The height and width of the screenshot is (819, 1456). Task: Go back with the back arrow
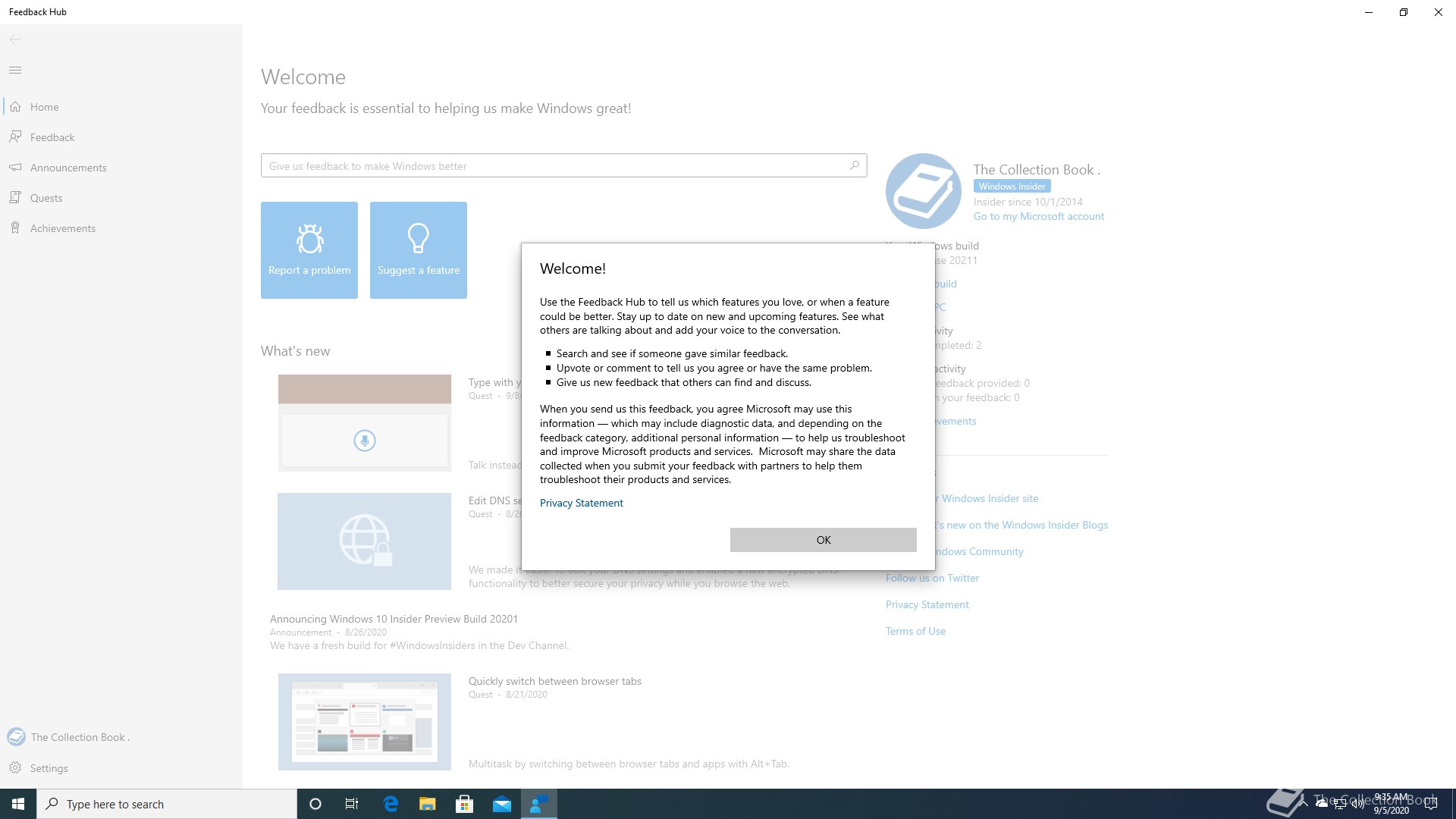coord(15,39)
